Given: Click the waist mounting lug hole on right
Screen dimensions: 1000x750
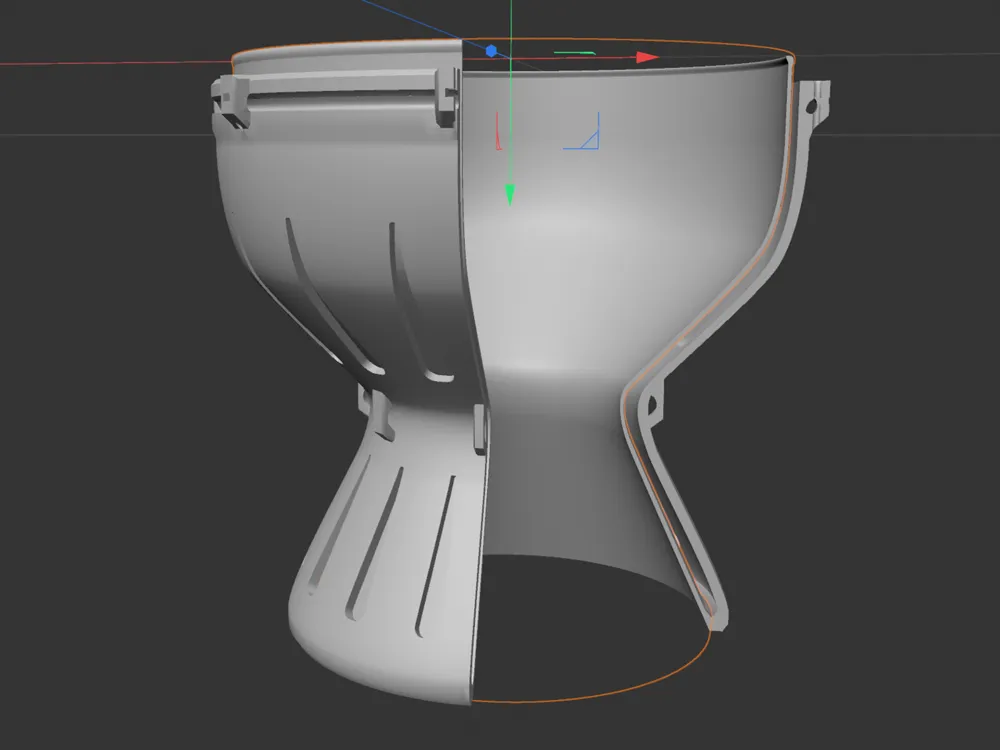Looking at the screenshot, I should (x=654, y=407).
